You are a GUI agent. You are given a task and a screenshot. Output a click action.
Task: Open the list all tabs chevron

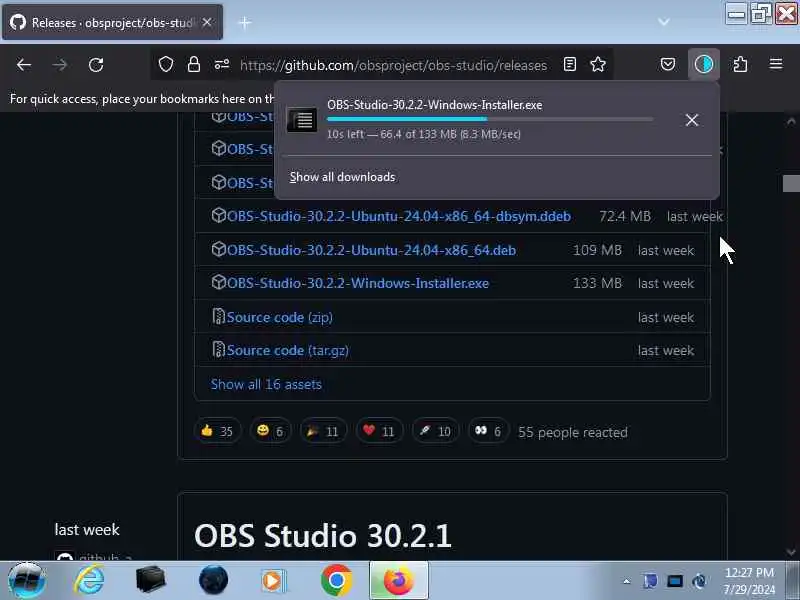(664, 22)
